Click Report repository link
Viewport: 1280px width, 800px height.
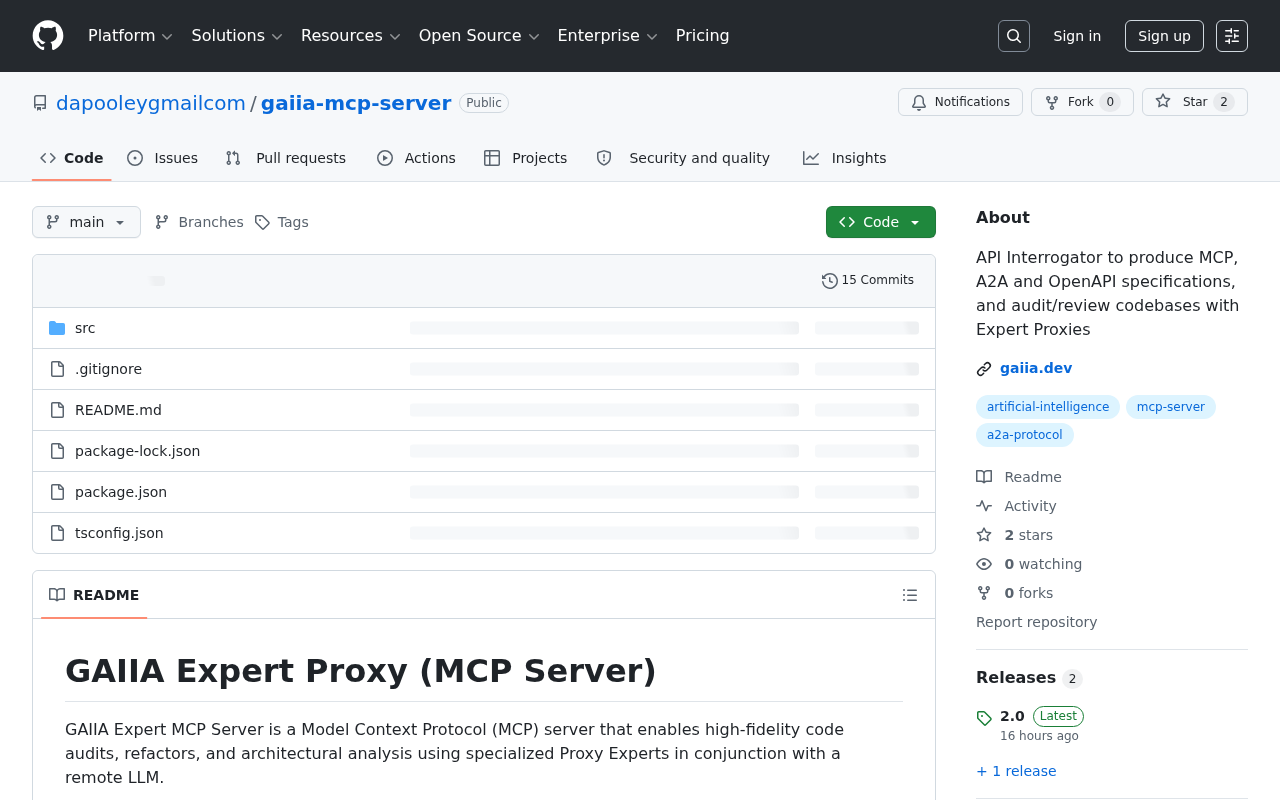(x=1036, y=622)
